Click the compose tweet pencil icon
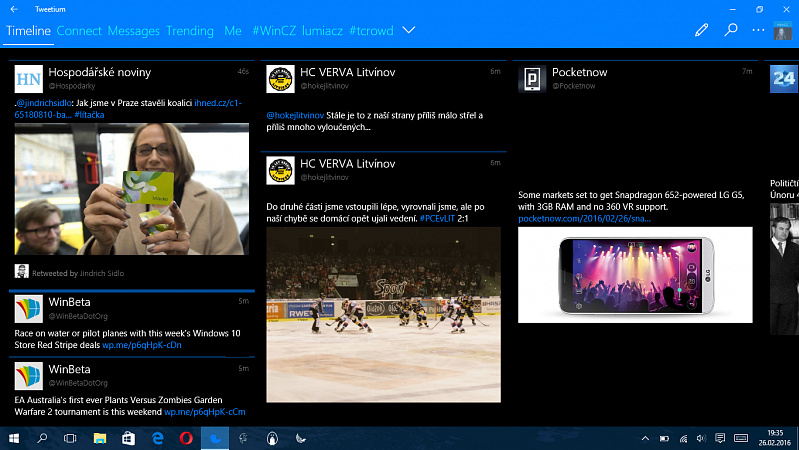The image size is (799, 450). point(702,30)
